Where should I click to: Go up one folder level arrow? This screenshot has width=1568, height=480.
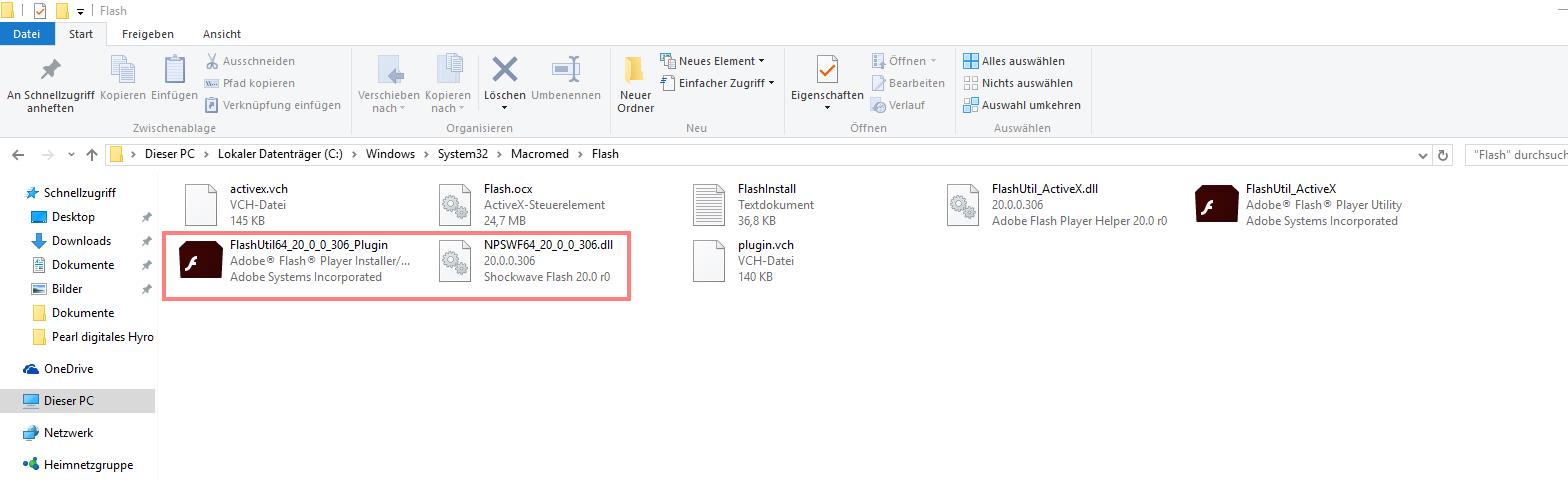92,155
